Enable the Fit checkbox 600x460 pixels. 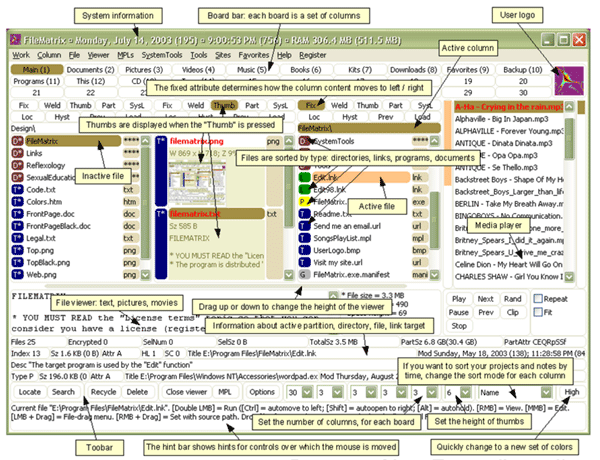(x=538, y=312)
